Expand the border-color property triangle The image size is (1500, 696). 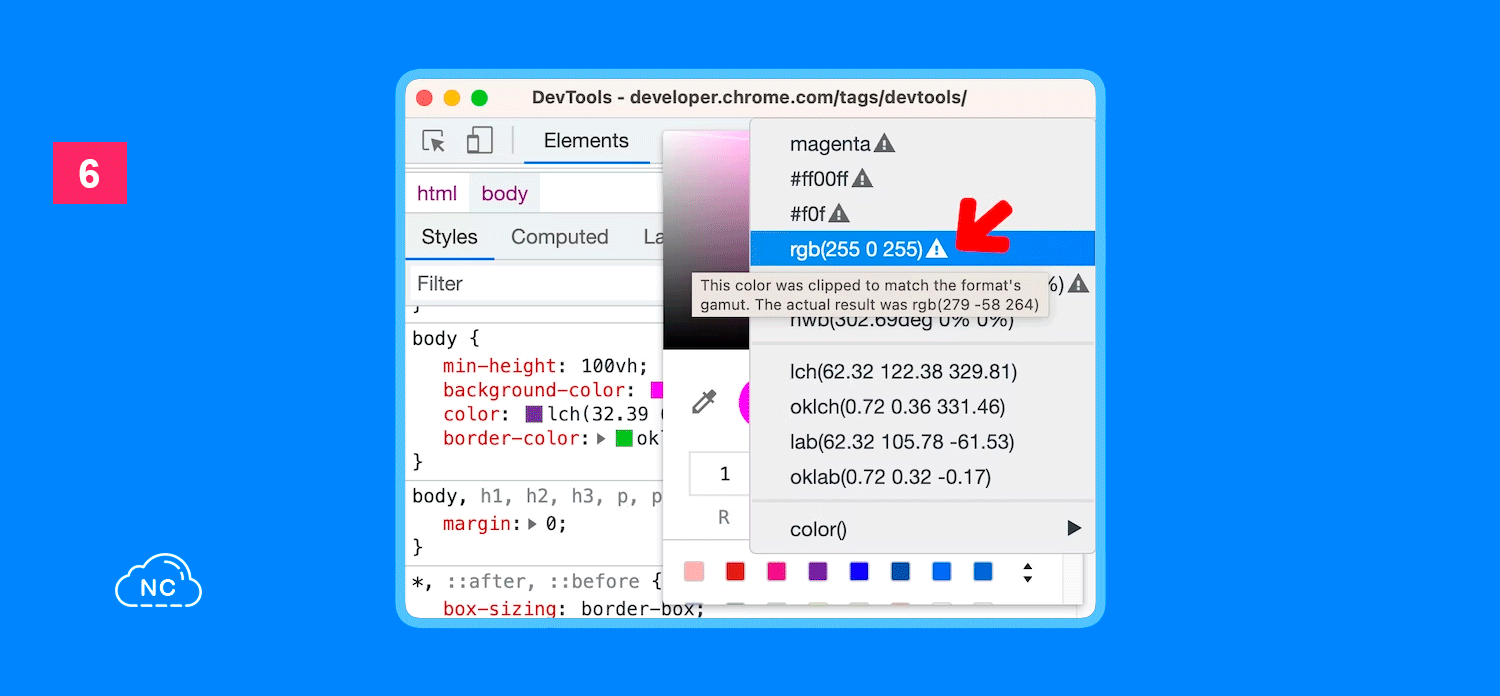pos(601,439)
